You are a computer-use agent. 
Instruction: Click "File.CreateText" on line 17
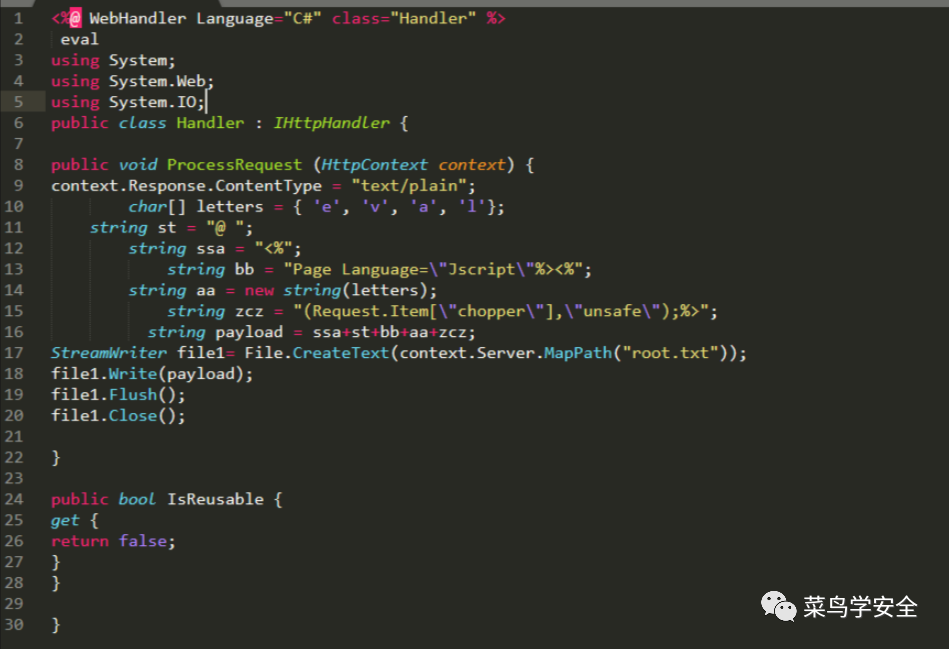coord(317,353)
